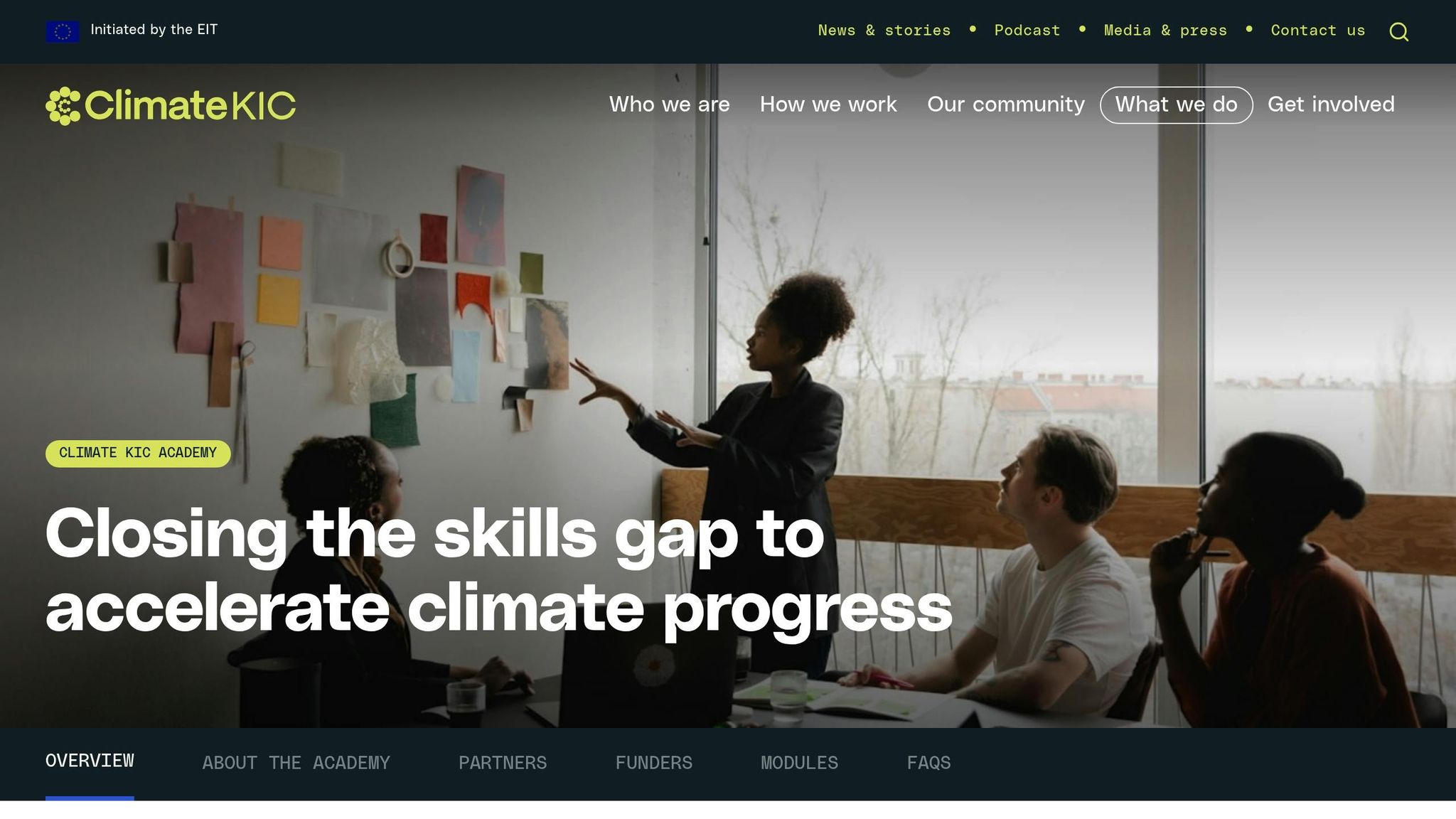Click the Climate KIC Academy tag
1456x819 pixels.
[138, 454]
